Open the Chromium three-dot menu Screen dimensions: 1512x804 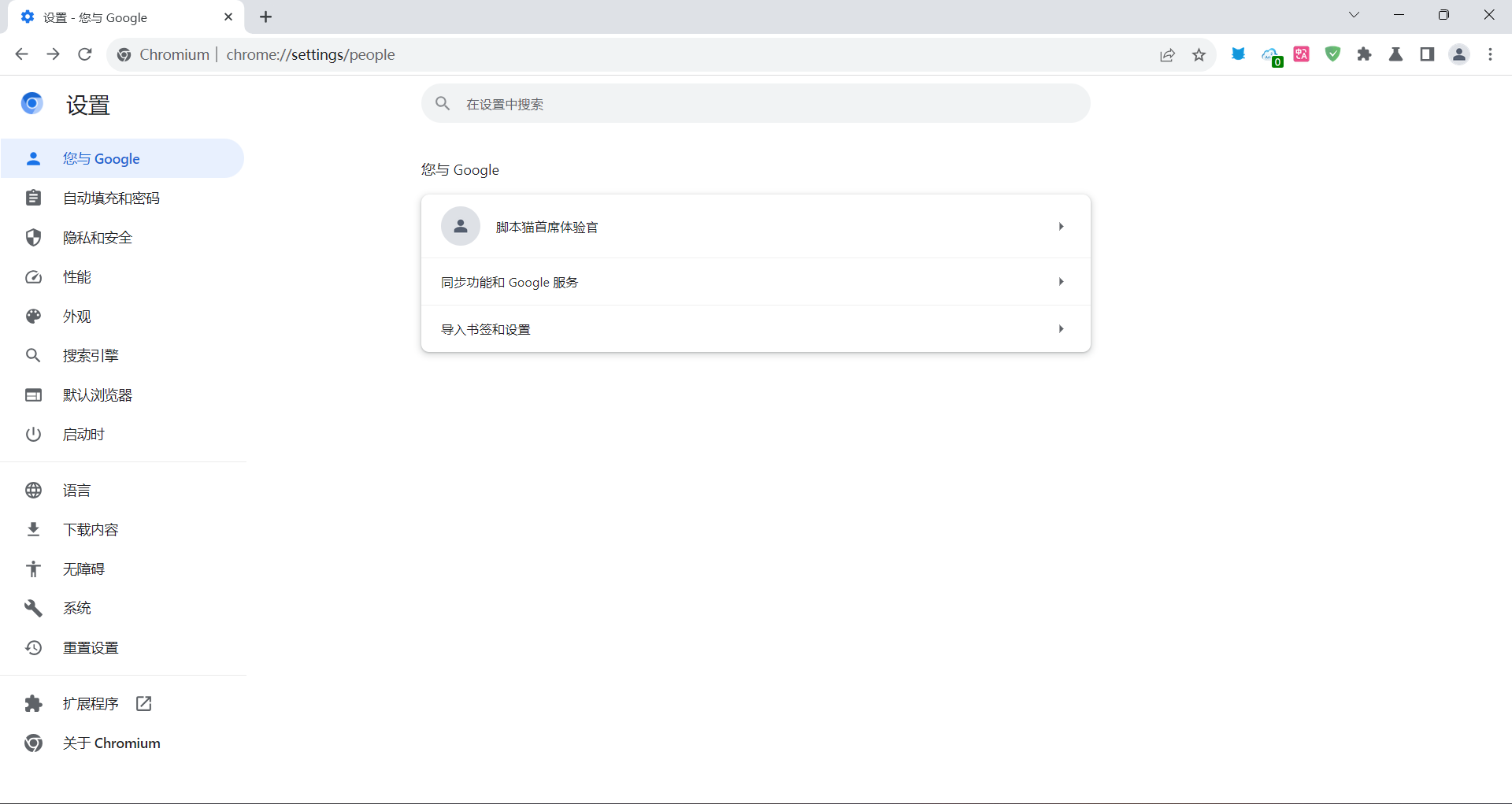pyautogui.click(x=1490, y=54)
